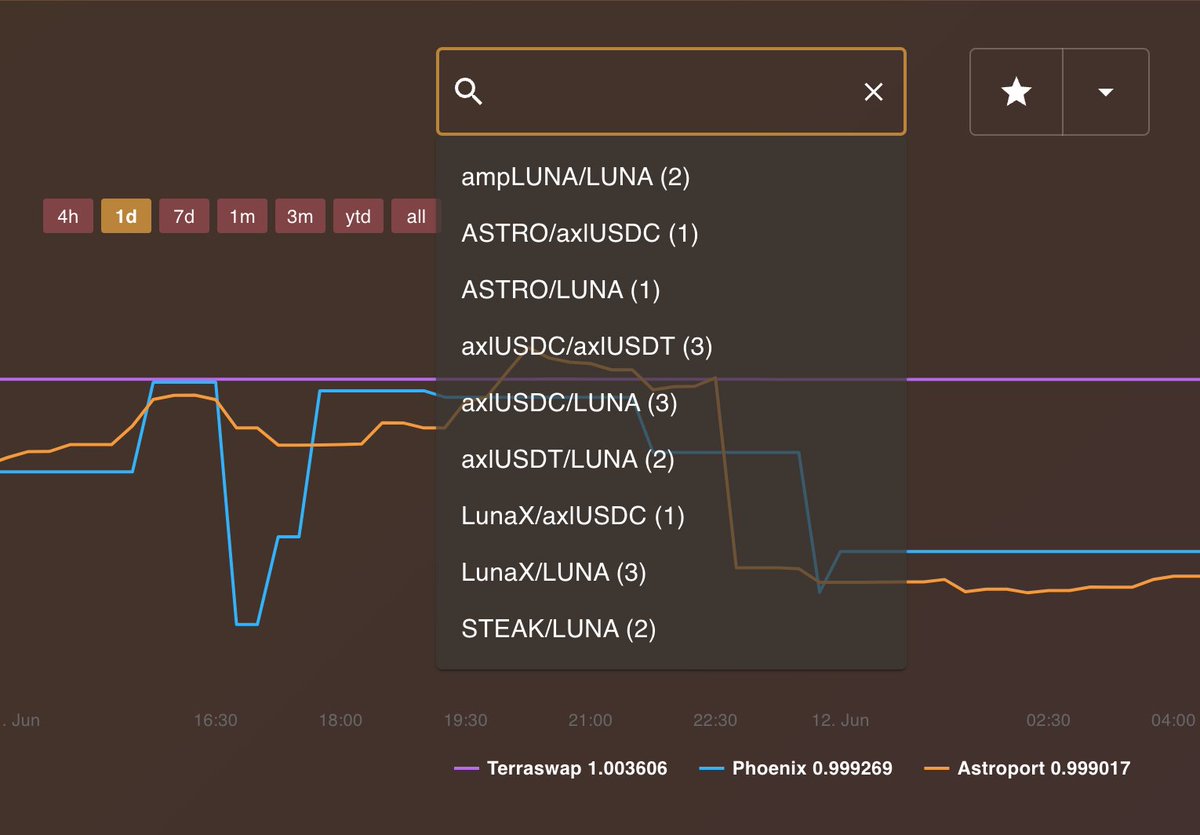Select axlUSDC/axlUSDT (3) pair

point(671,347)
